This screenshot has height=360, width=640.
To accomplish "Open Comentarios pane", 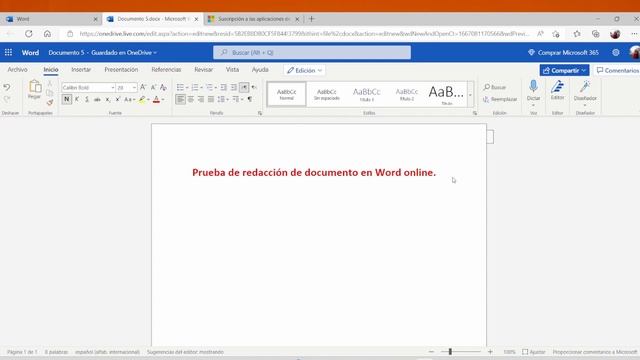I will click(618, 70).
